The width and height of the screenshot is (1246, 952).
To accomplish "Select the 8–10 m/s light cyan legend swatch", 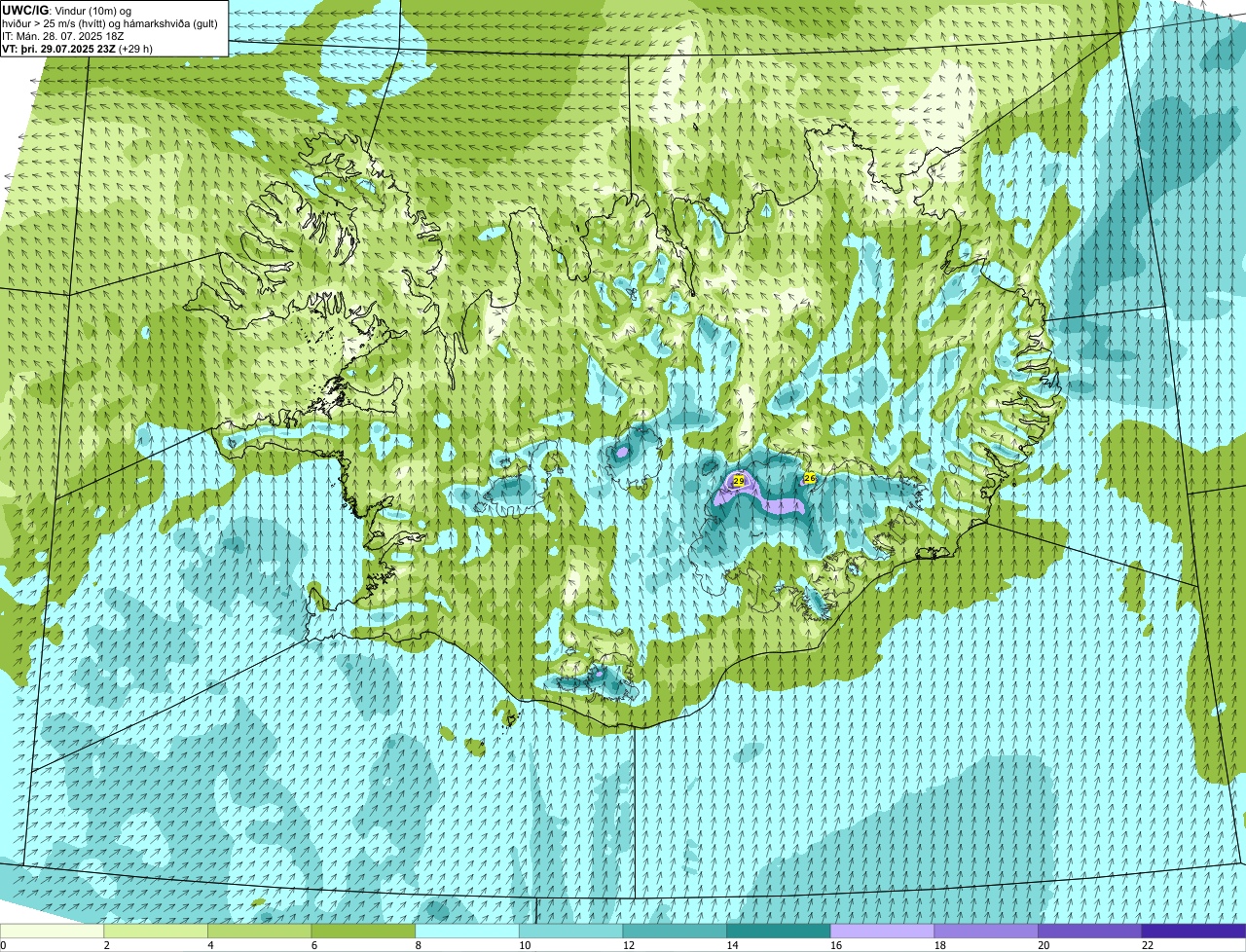I will pos(467,931).
